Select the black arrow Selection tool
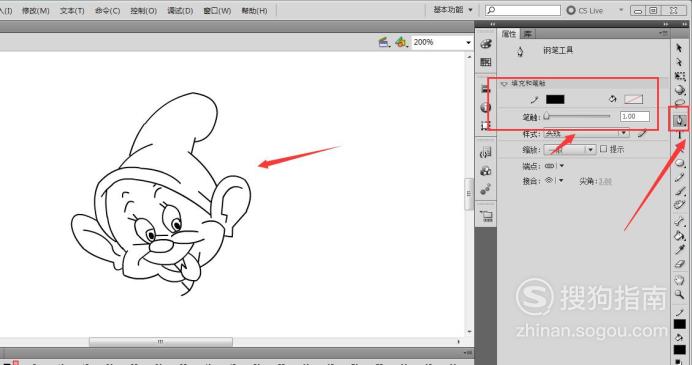This screenshot has width=692, height=365. coord(679,48)
